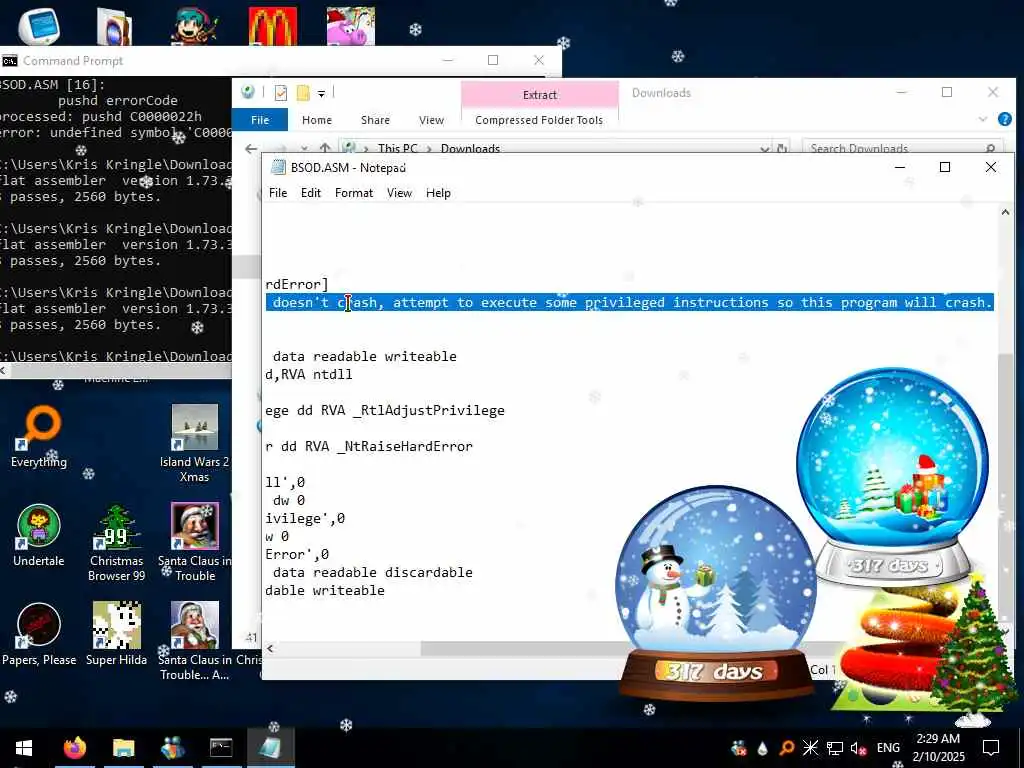Click the snowman snow globe widget
1024x768 pixels.
coord(716,594)
